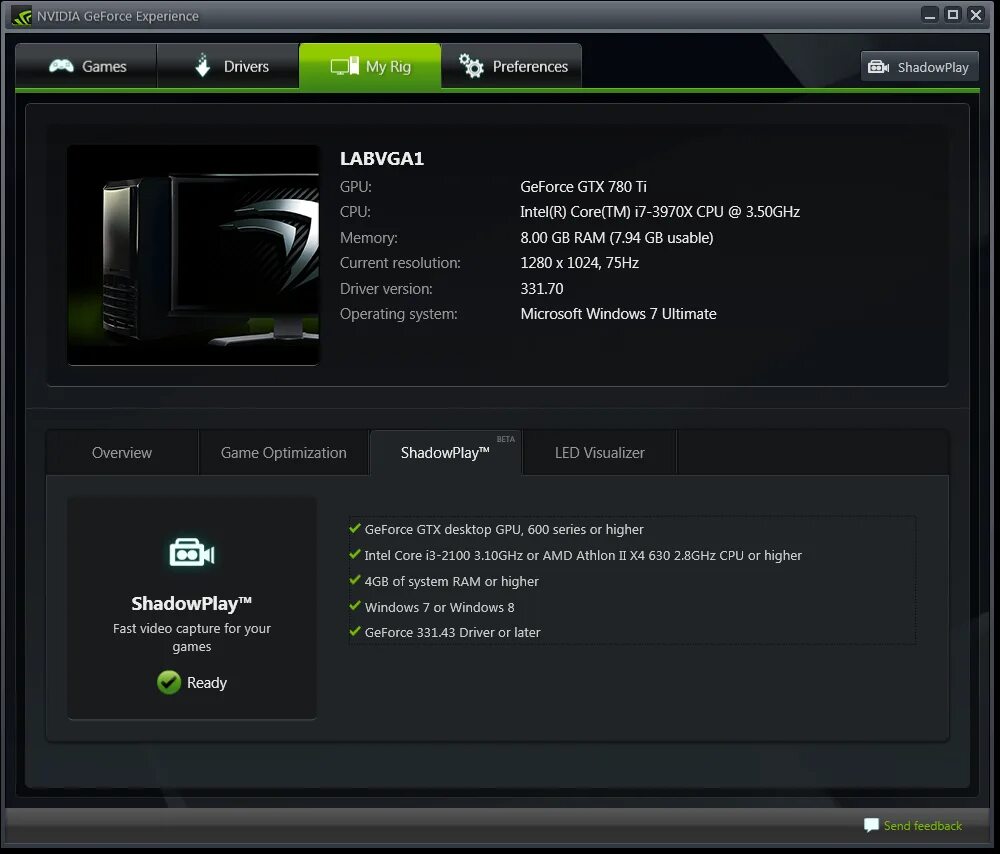Open the LED Visualizer sub-tab
This screenshot has width=1000, height=854.
(599, 453)
